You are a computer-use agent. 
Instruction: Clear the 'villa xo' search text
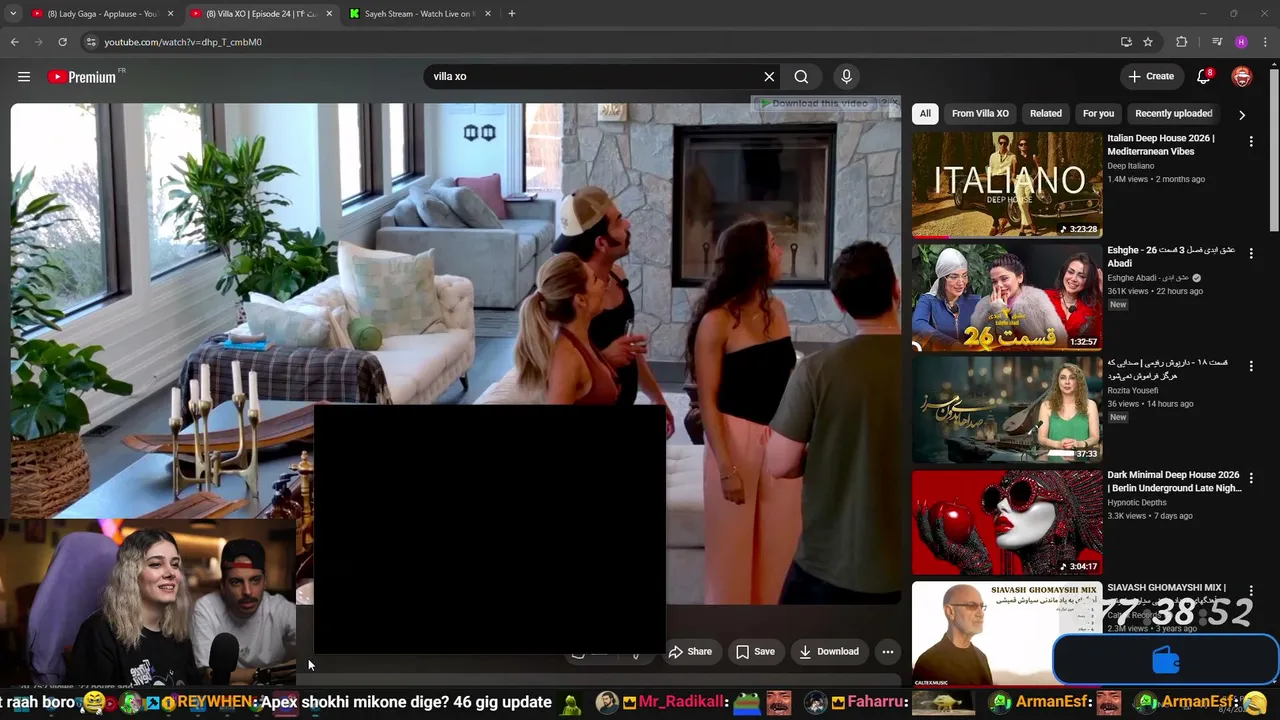769,77
